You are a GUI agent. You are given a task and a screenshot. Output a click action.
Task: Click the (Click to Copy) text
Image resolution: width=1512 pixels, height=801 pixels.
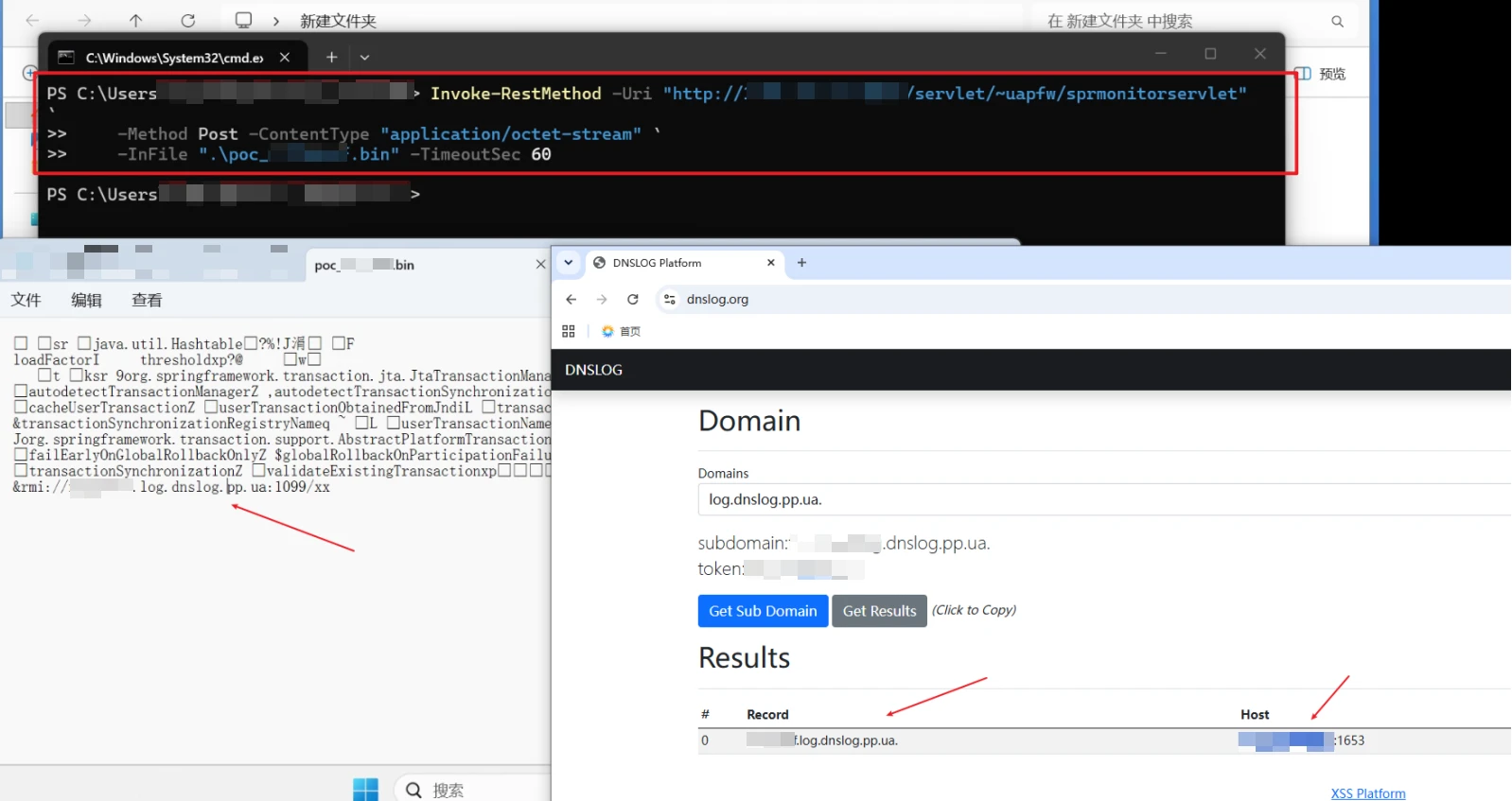(974, 610)
